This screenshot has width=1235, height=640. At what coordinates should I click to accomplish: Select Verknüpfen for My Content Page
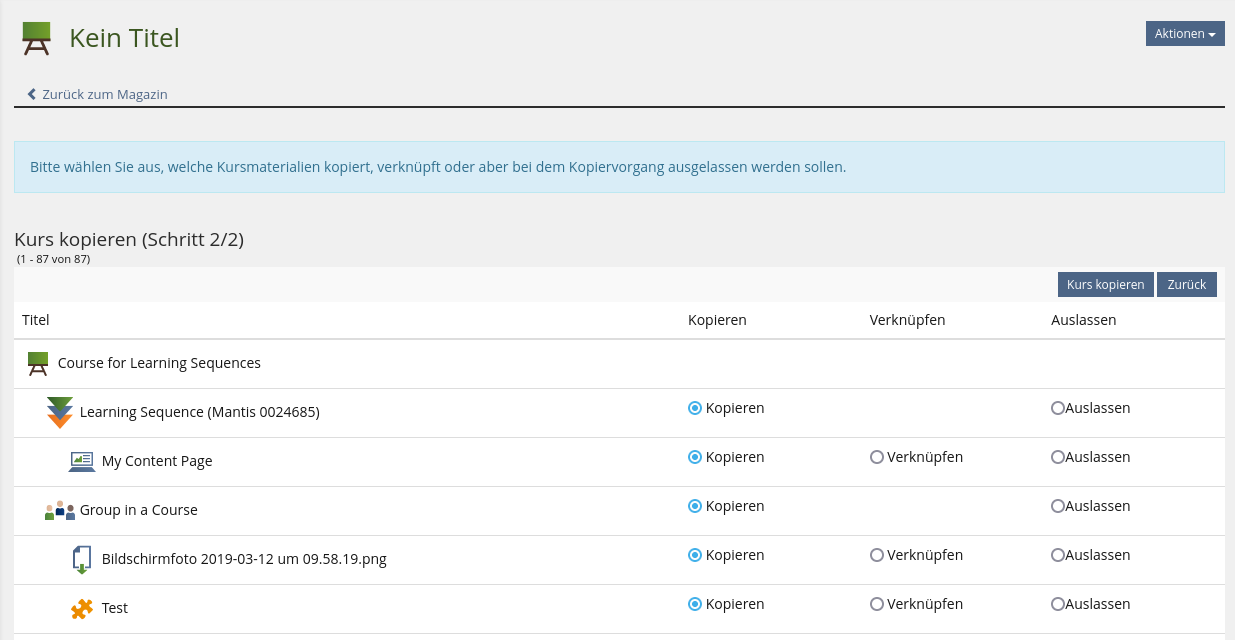(877, 457)
